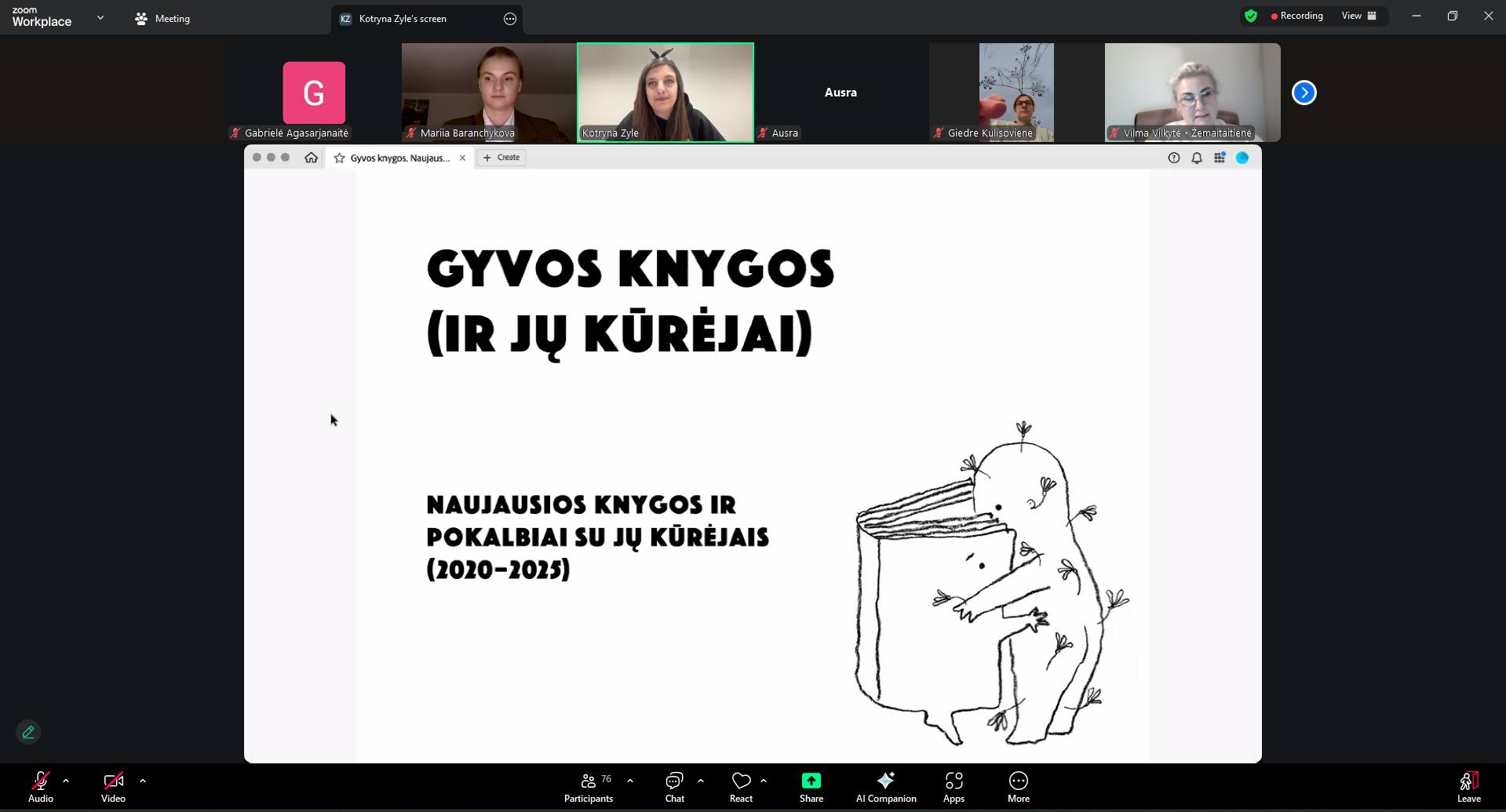Screen dimensions: 1506x812
Task: Leave the meeting
Action: pos(1468,787)
